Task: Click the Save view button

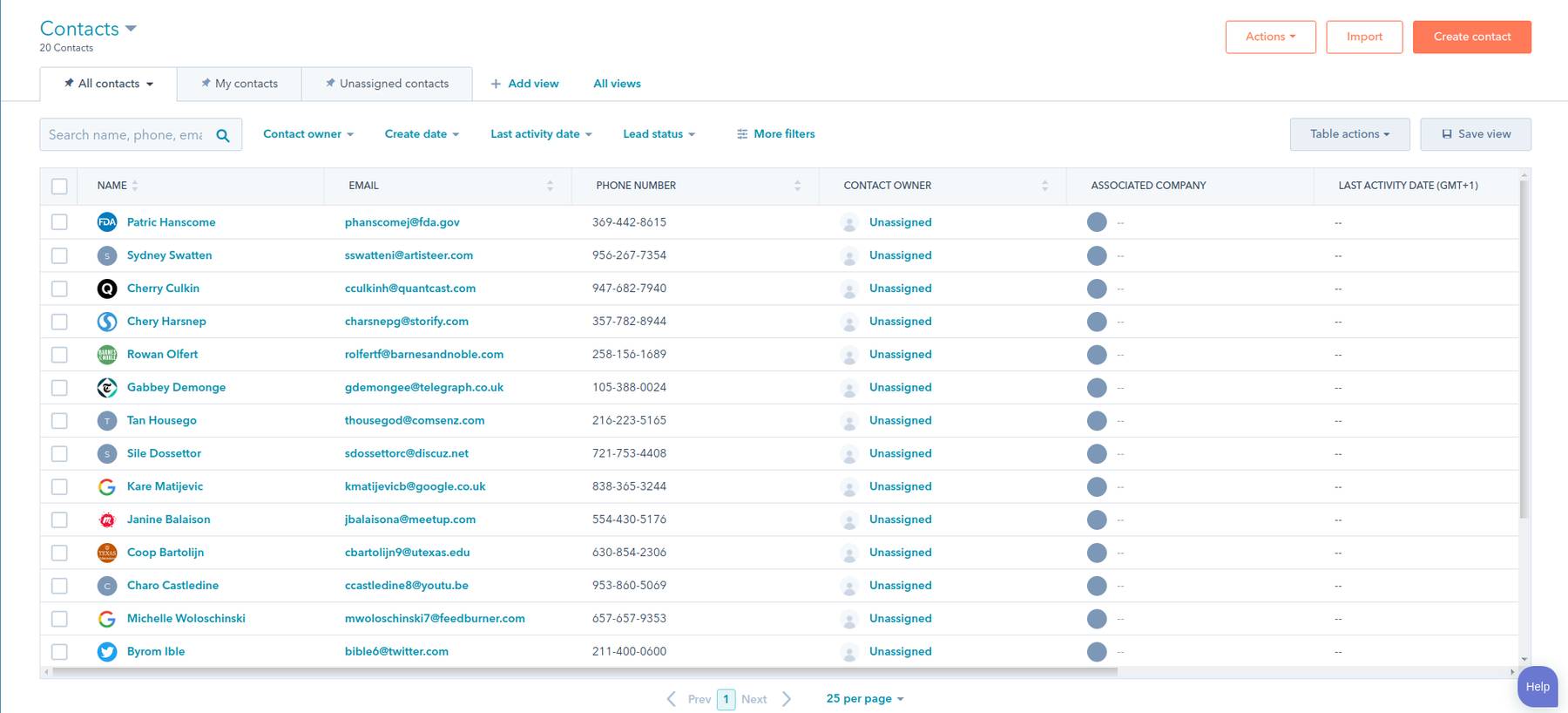Action: [1476, 134]
